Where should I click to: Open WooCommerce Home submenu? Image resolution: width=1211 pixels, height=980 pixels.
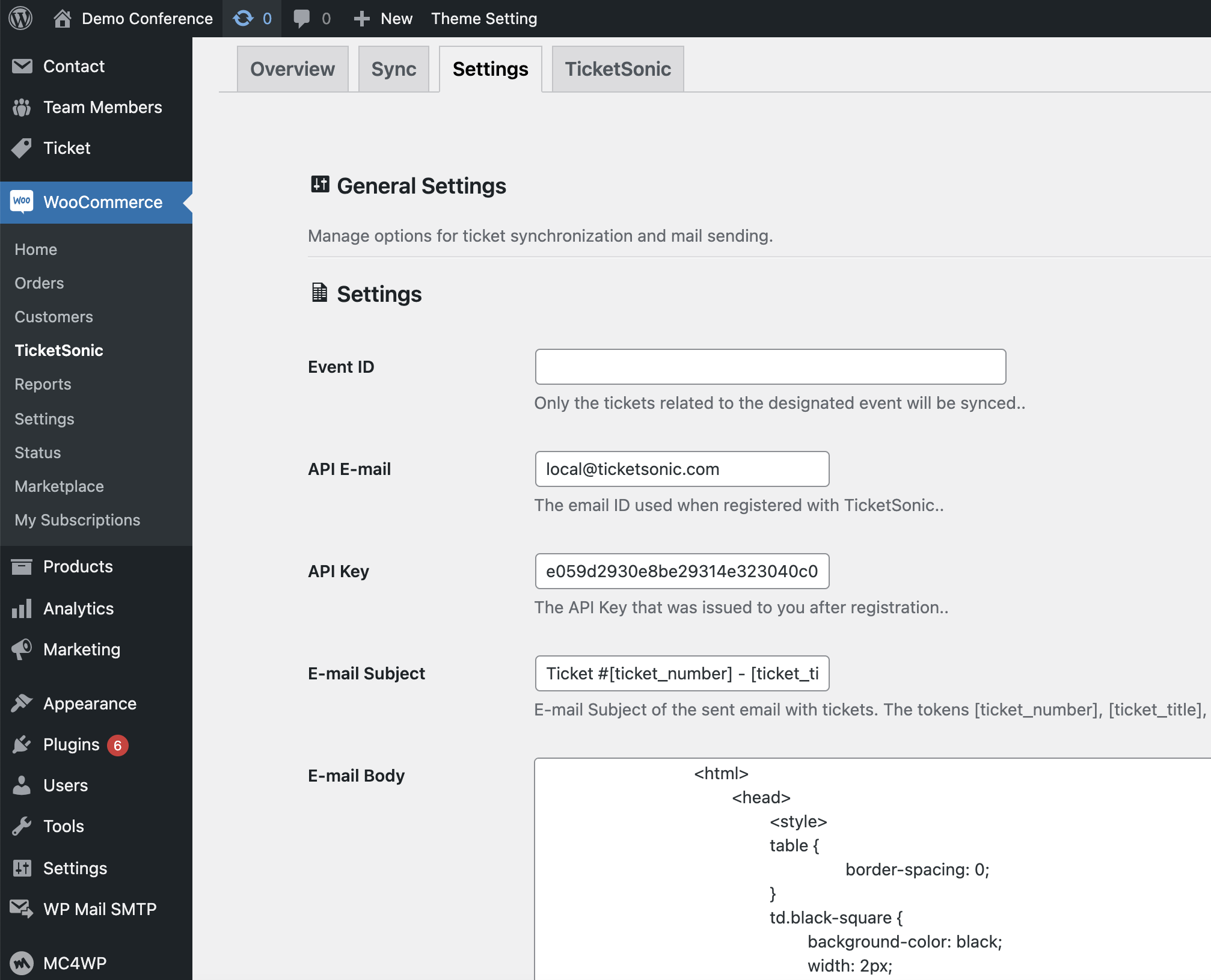36,250
